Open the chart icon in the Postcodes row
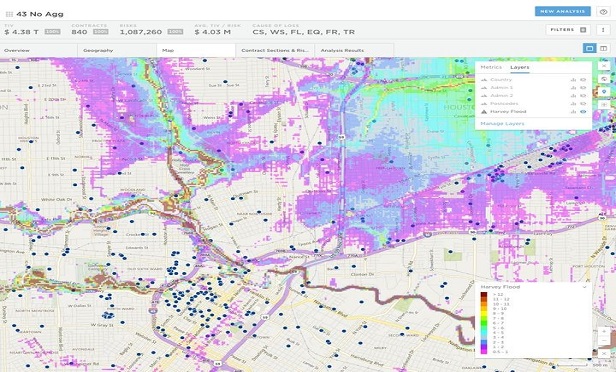 [574, 104]
